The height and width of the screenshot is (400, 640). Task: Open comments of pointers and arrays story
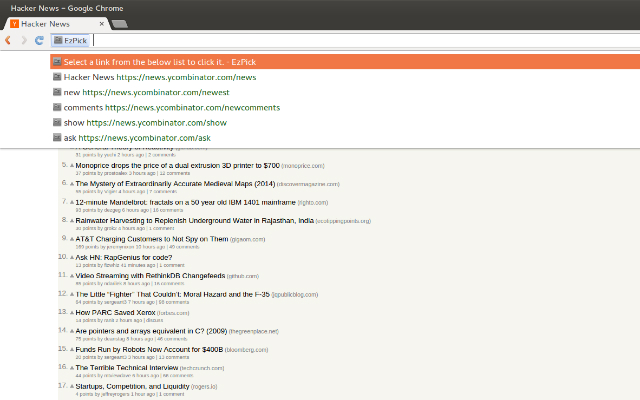172,339
